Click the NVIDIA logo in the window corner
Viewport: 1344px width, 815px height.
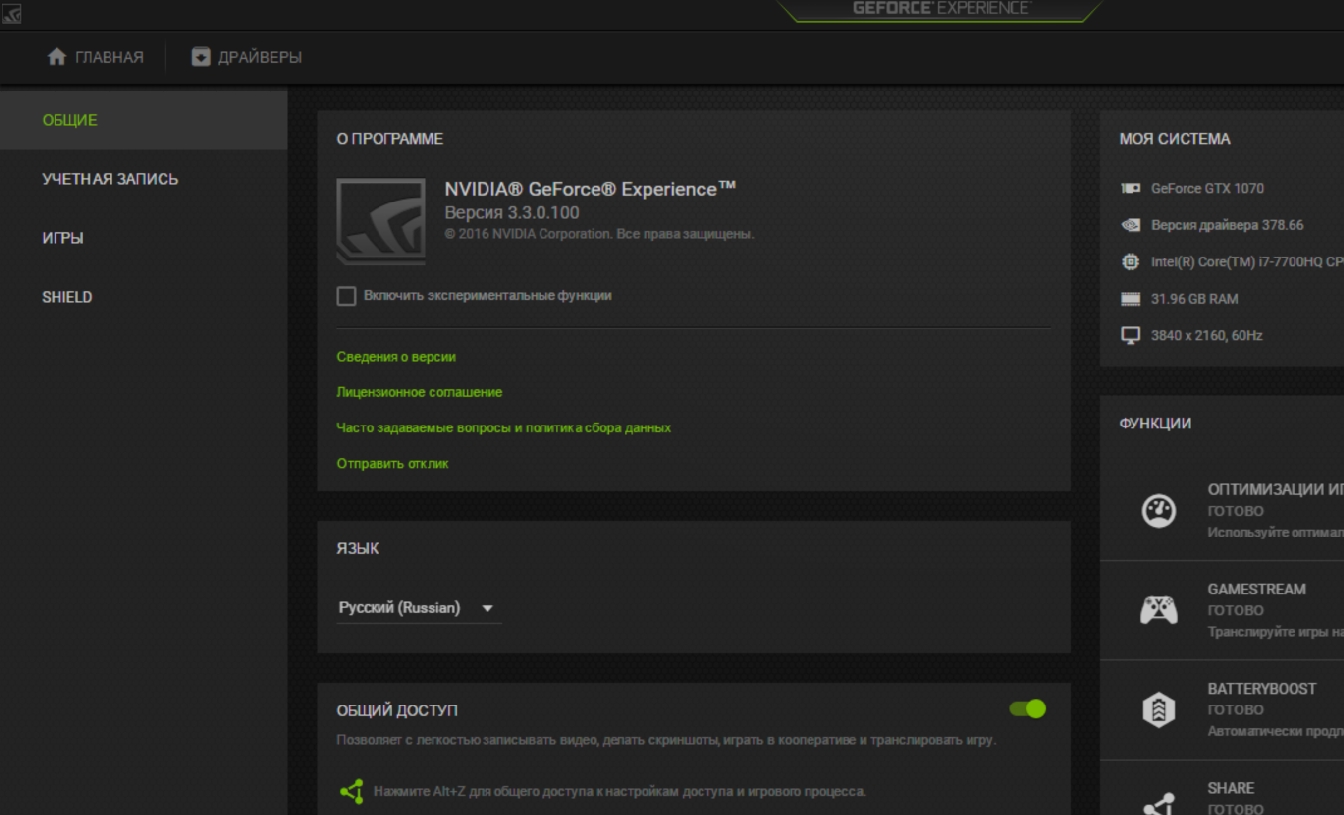(11, 14)
